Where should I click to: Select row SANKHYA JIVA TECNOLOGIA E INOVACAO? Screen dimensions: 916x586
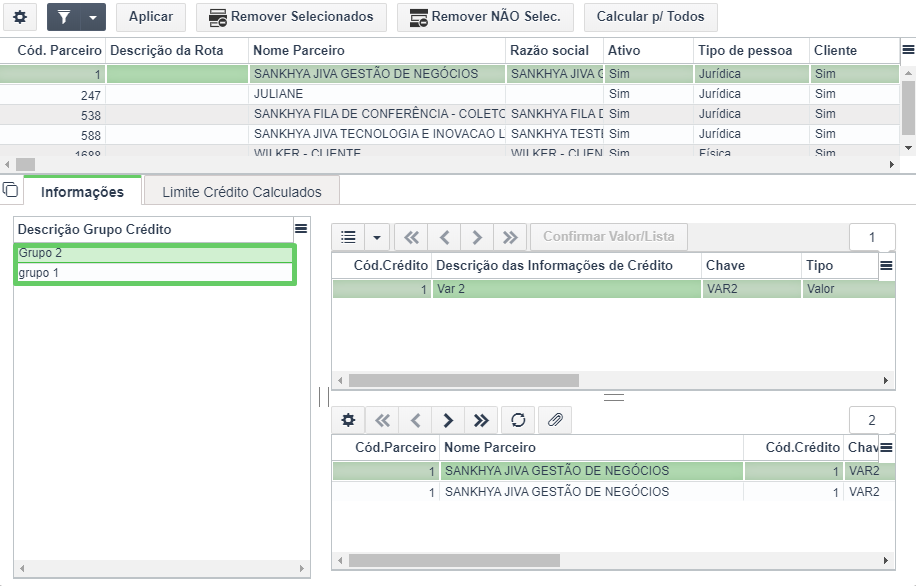tap(450, 134)
